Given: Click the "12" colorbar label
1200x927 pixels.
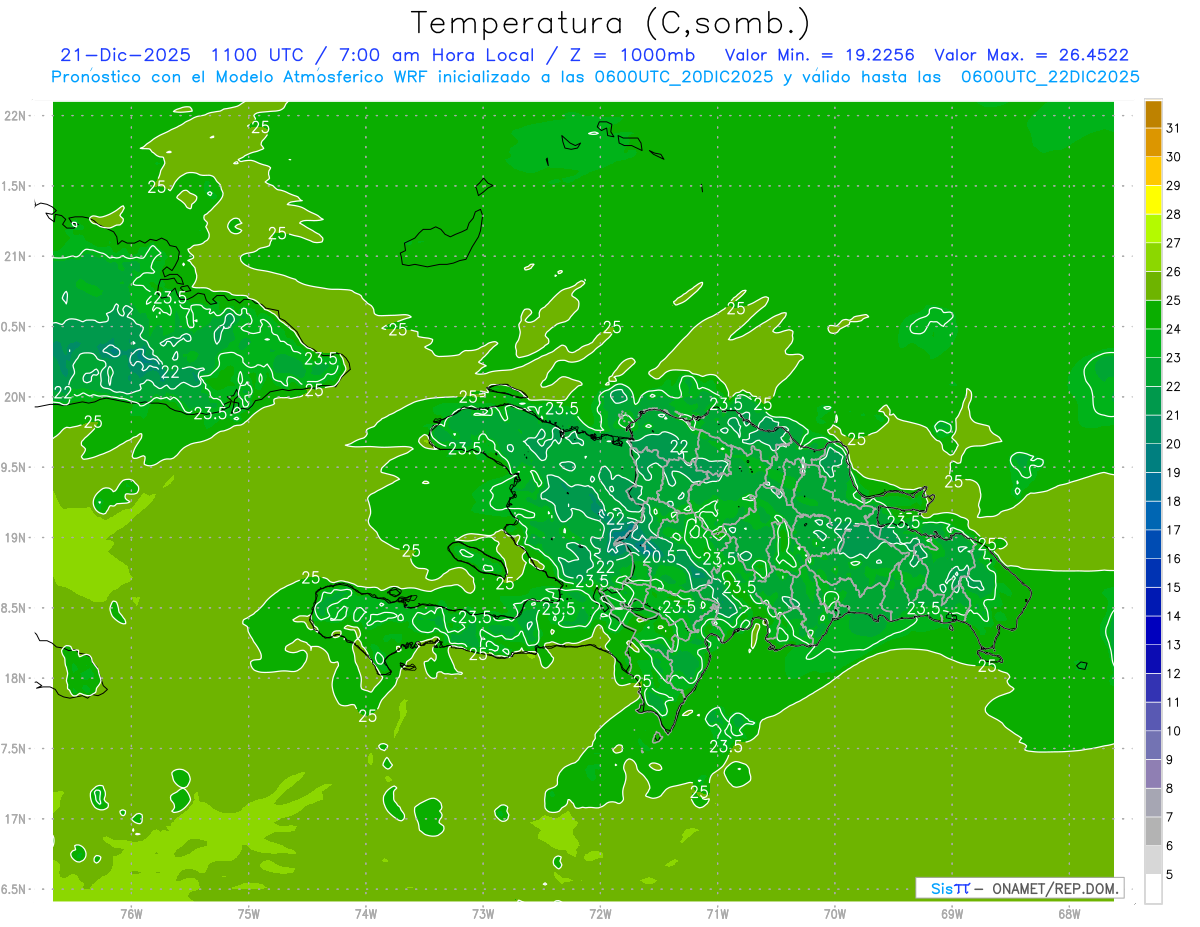Looking at the screenshot, I should [x=1174, y=674].
